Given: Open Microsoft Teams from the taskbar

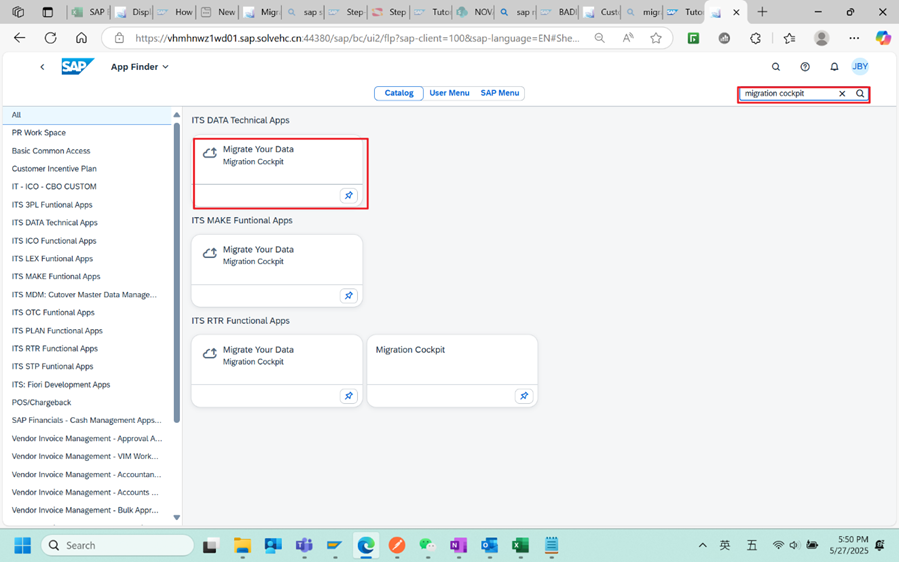Looking at the screenshot, I should point(304,545).
